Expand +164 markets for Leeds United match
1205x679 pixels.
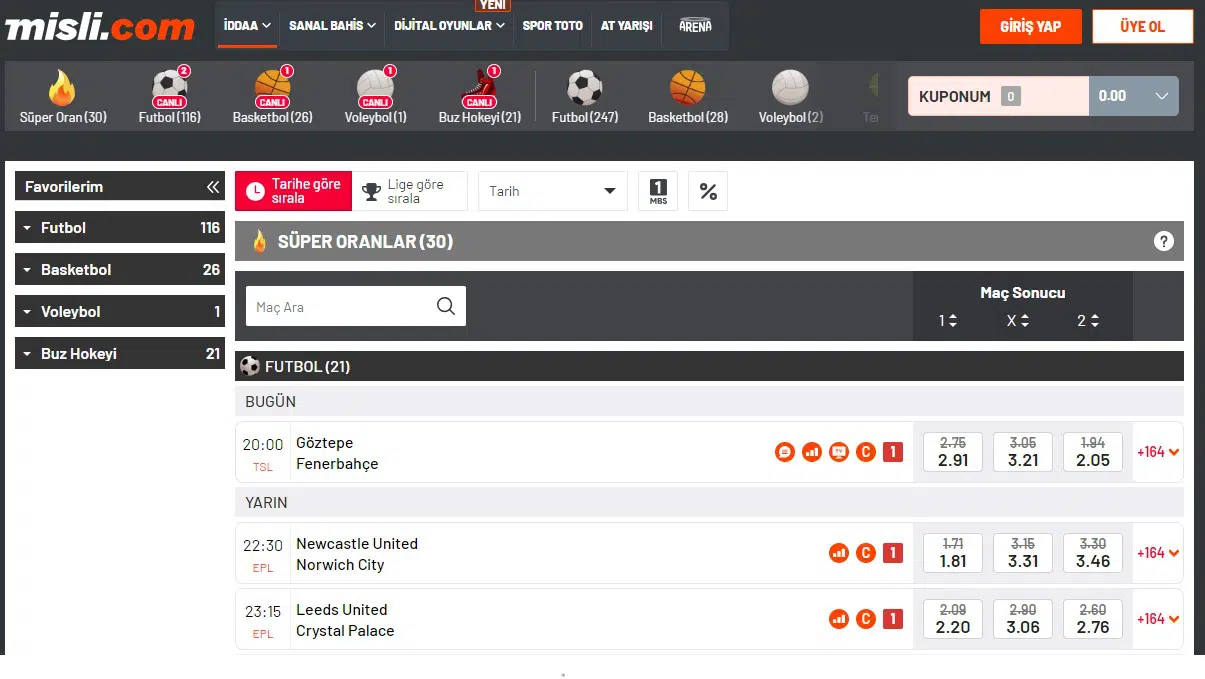click(x=1157, y=619)
